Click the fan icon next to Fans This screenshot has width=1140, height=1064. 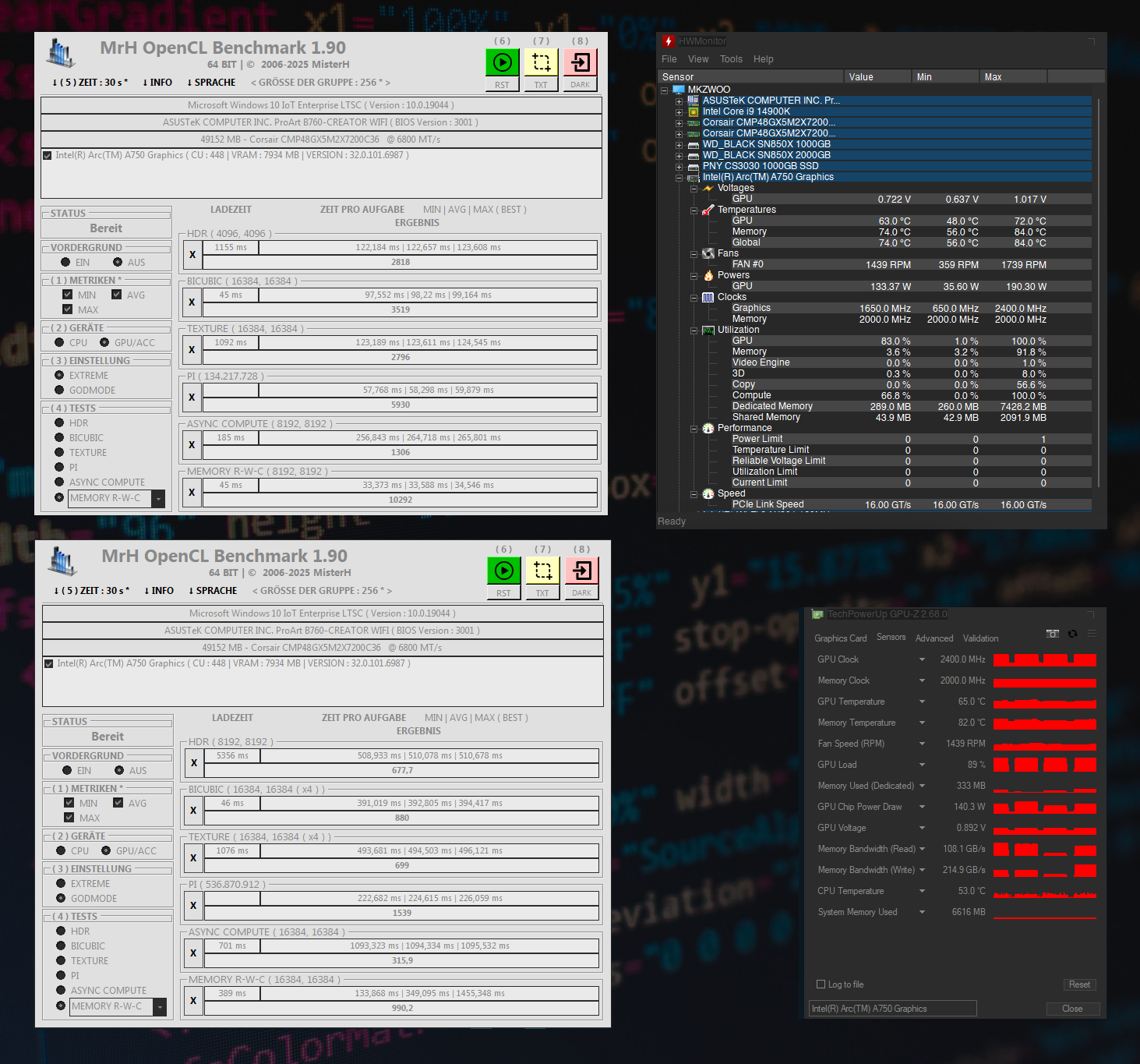coord(708,253)
